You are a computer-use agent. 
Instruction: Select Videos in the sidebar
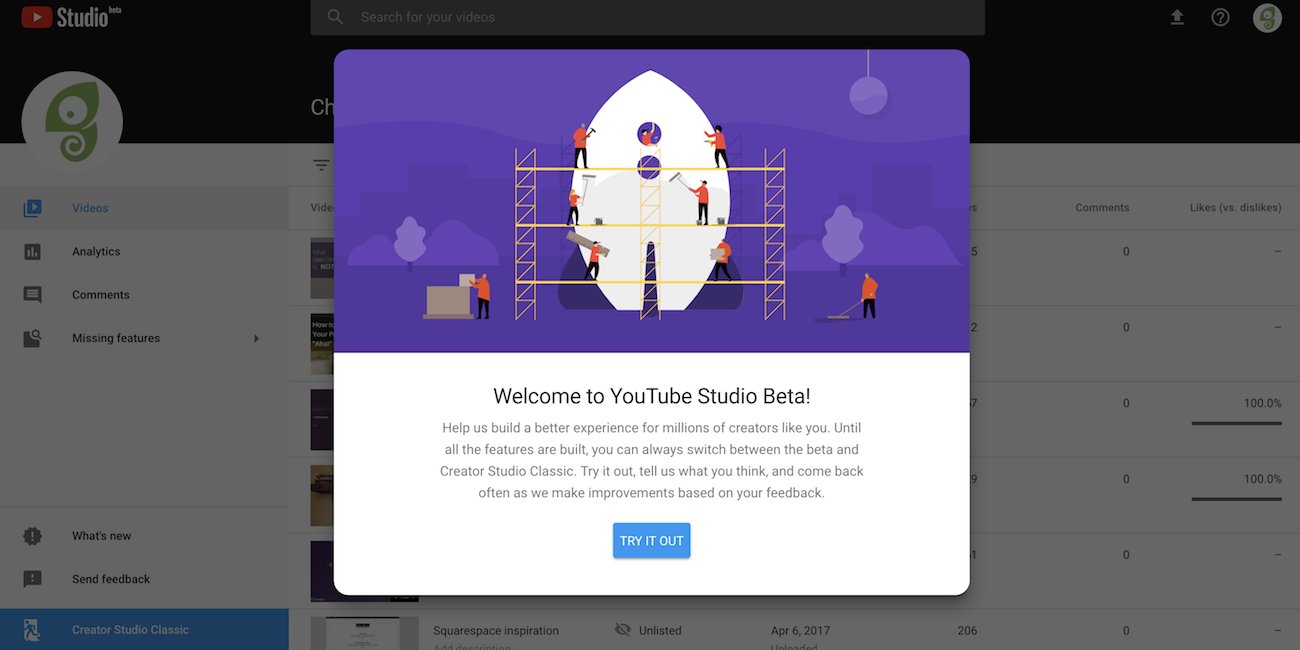click(x=144, y=208)
